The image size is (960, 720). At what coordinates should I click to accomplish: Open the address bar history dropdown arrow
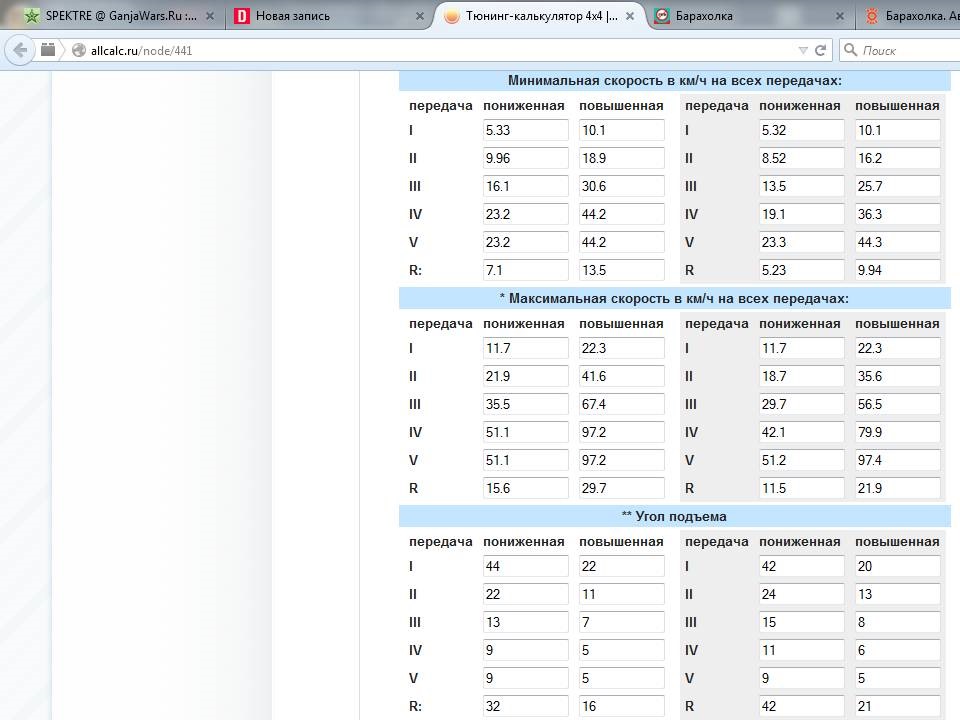803,51
